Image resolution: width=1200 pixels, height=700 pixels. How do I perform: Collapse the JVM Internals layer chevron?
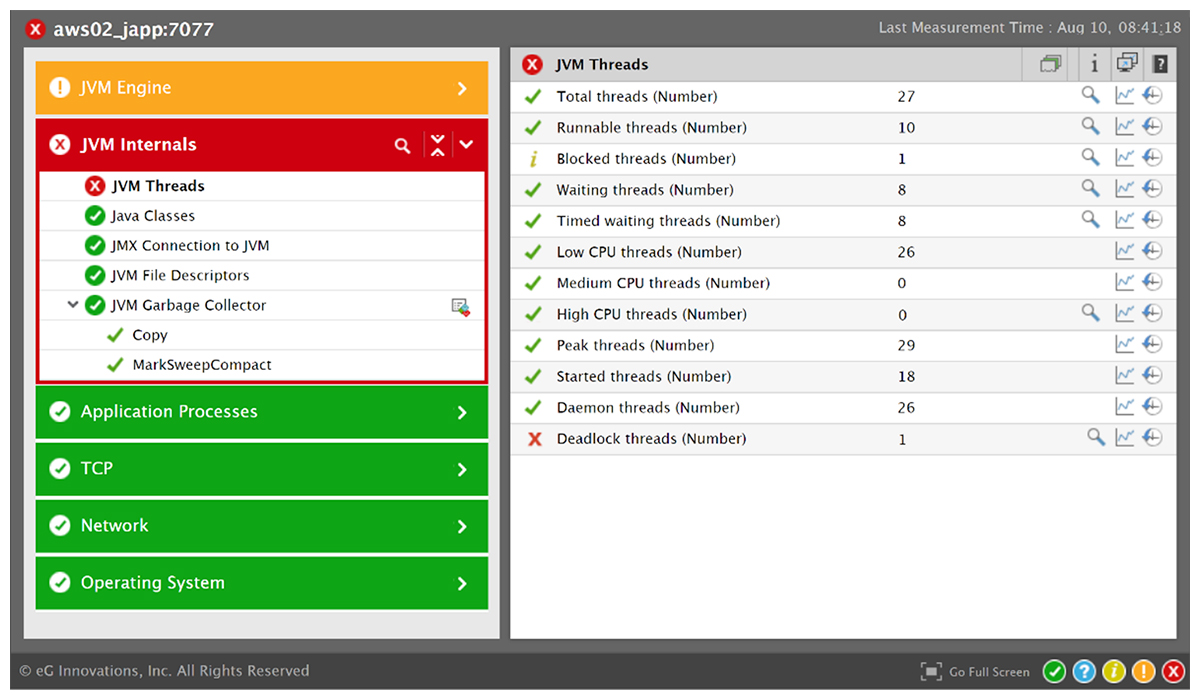[466, 145]
